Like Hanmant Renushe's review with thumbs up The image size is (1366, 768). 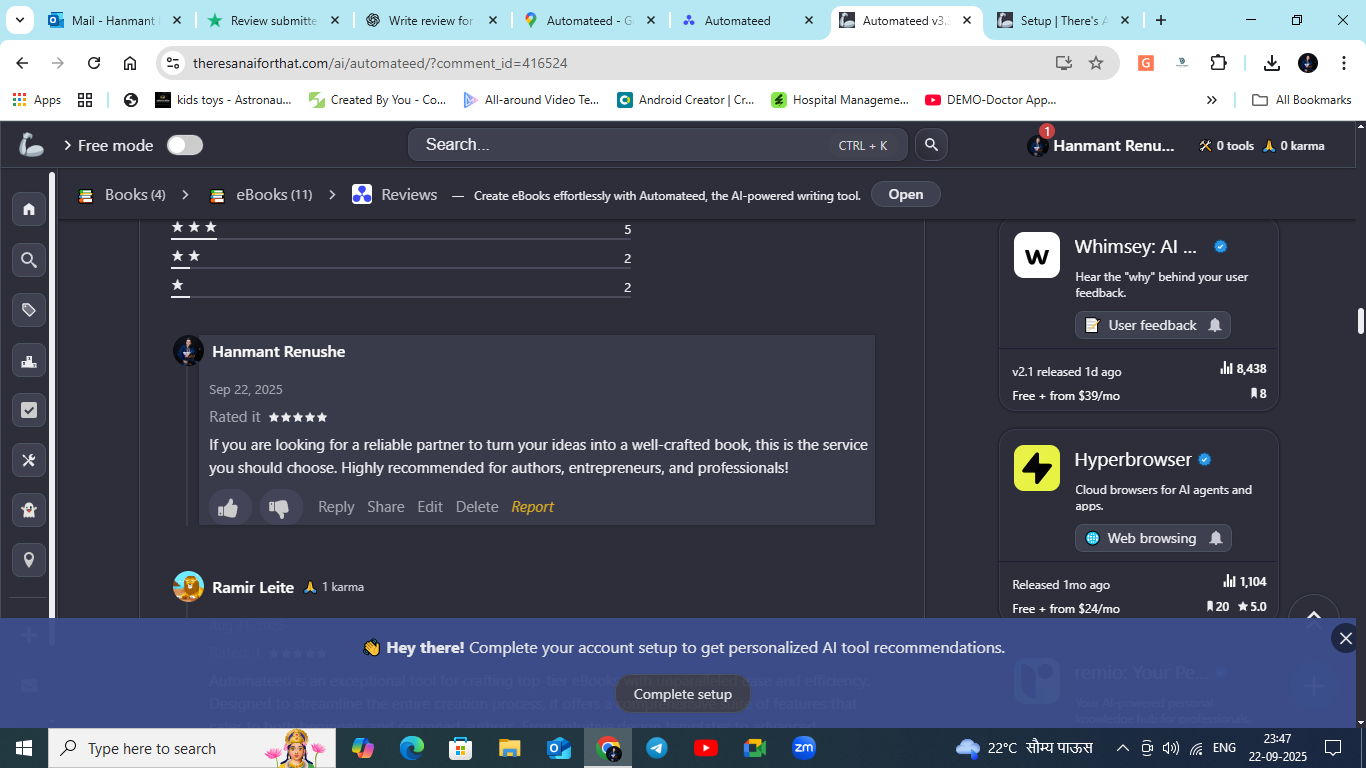(x=229, y=508)
